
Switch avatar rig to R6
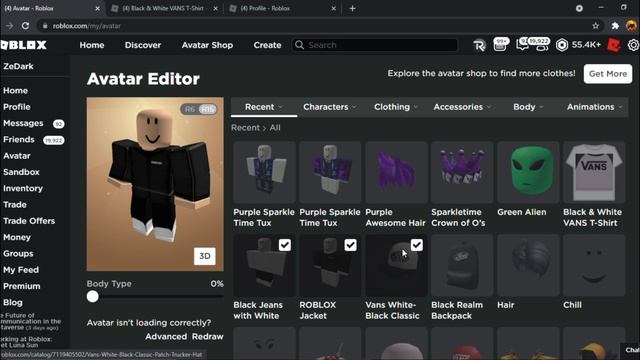tap(190, 109)
